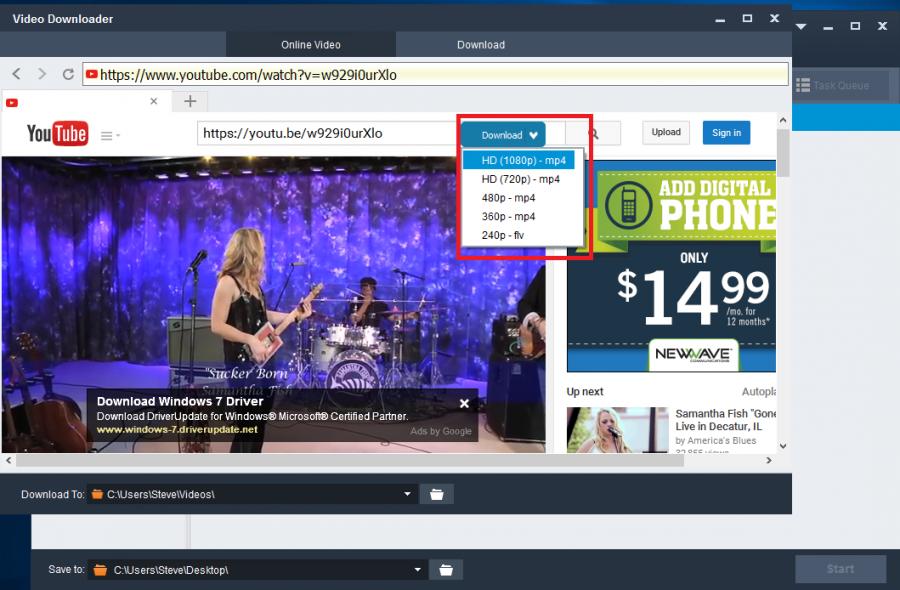Click the YouTube Upload button
This screenshot has height=590, width=900.
[666, 133]
